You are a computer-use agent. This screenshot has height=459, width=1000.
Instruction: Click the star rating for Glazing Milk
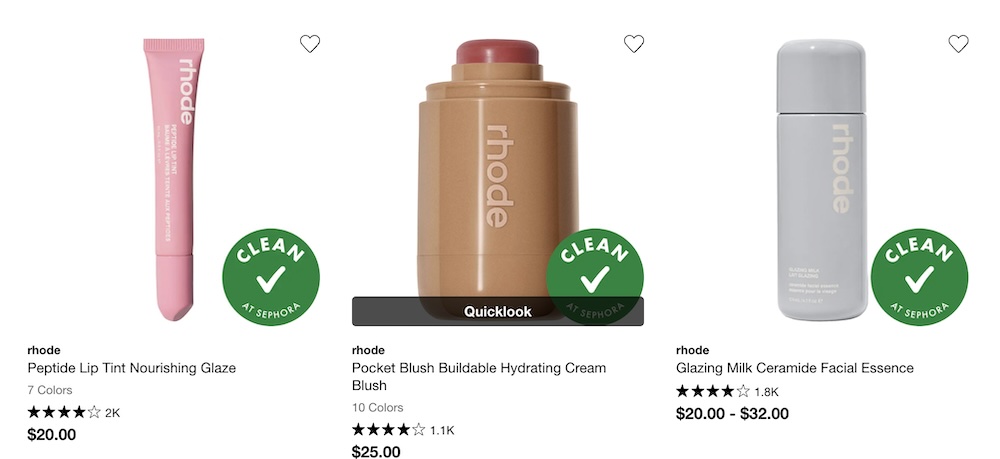(713, 391)
